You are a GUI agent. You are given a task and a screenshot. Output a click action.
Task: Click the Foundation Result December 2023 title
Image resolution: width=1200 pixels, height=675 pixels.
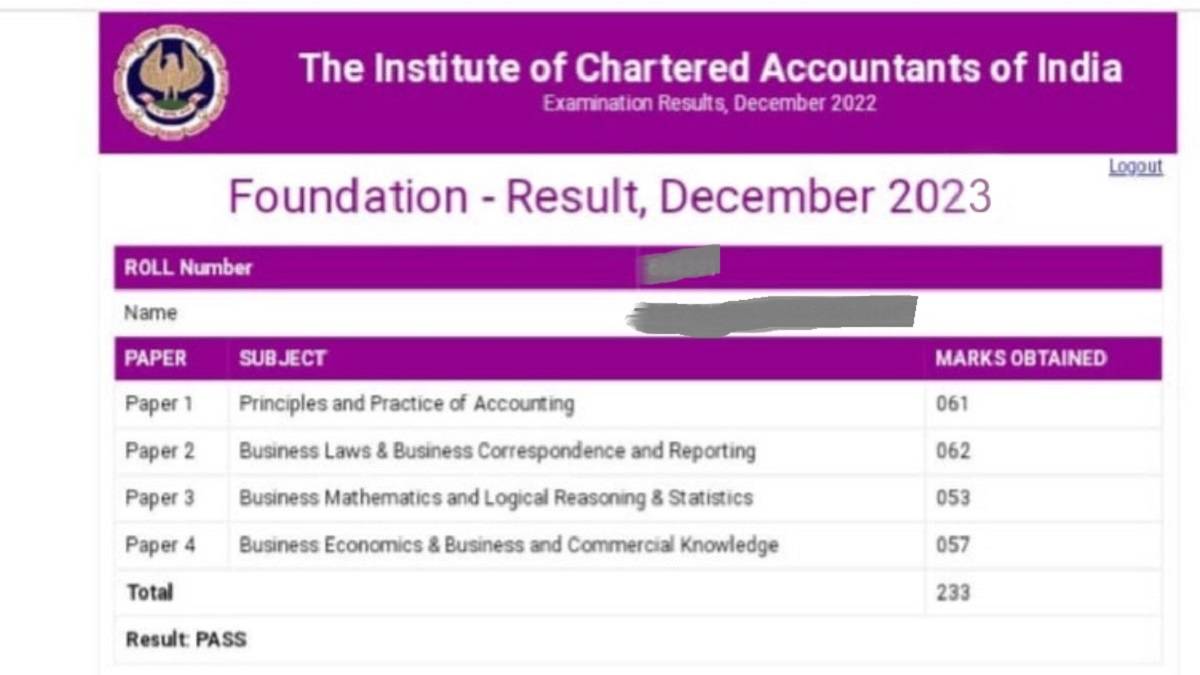607,199
